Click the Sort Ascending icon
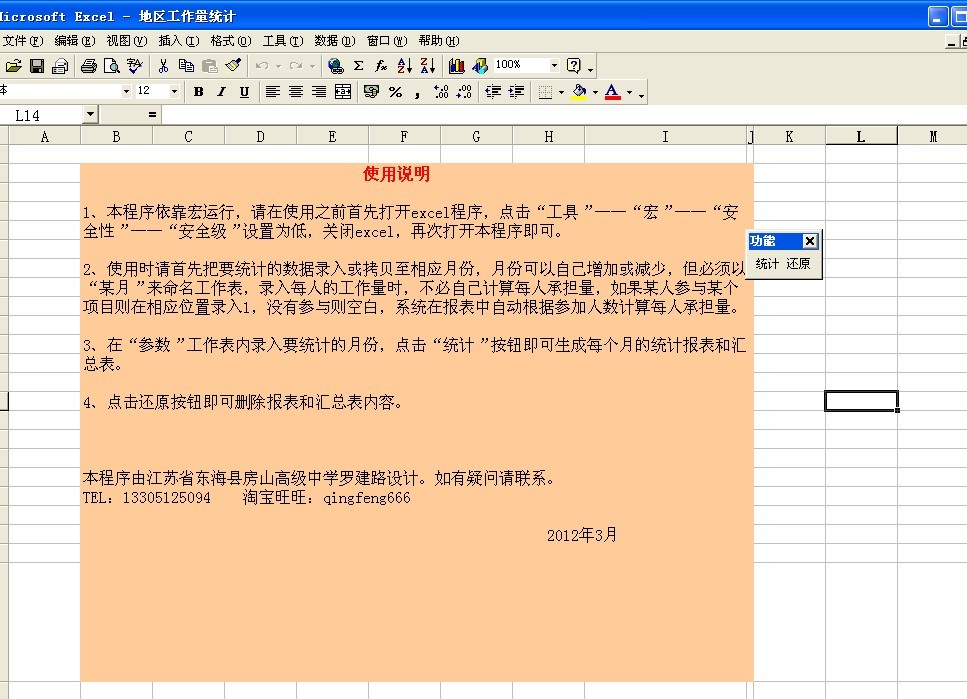Screen dimensions: 967x699 coord(404,65)
